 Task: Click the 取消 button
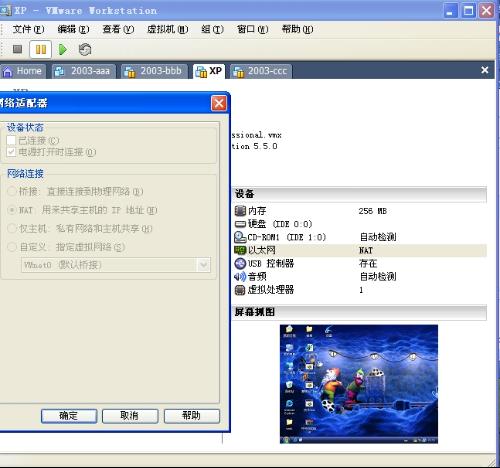click(x=130, y=416)
